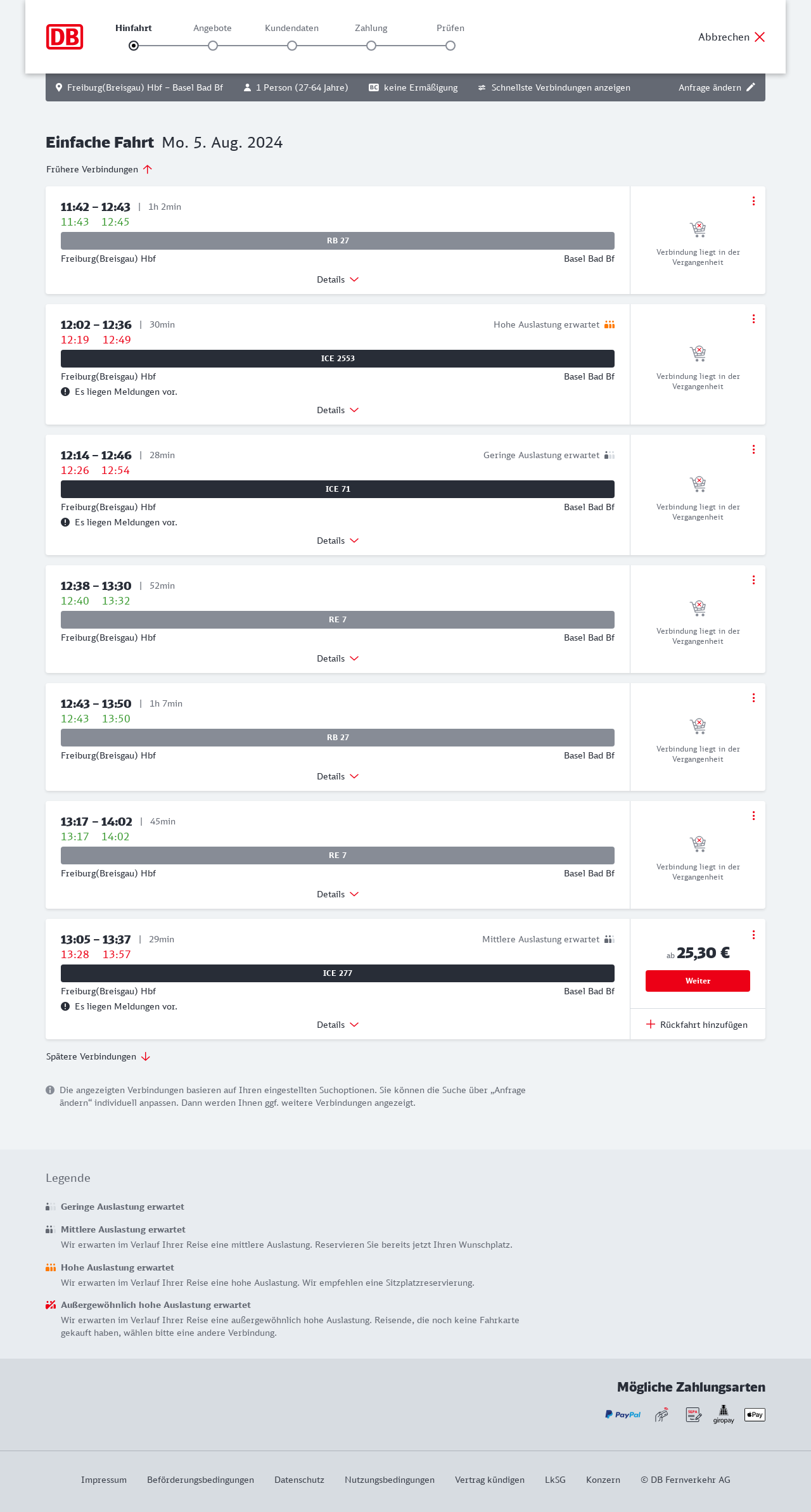Click the DB logo
Image resolution: width=811 pixels, height=1512 pixels.
point(65,37)
